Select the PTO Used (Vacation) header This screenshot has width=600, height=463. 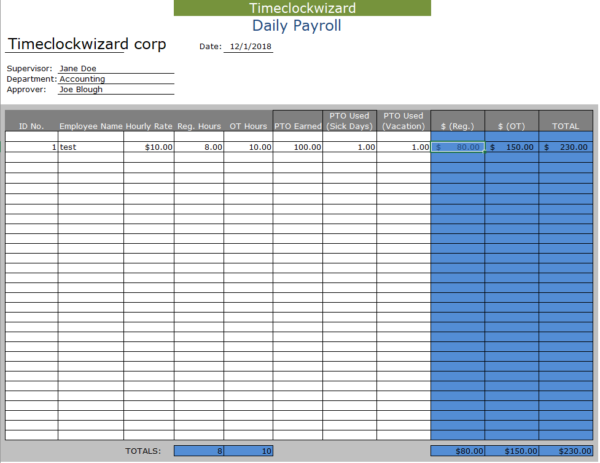click(x=403, y=121)
